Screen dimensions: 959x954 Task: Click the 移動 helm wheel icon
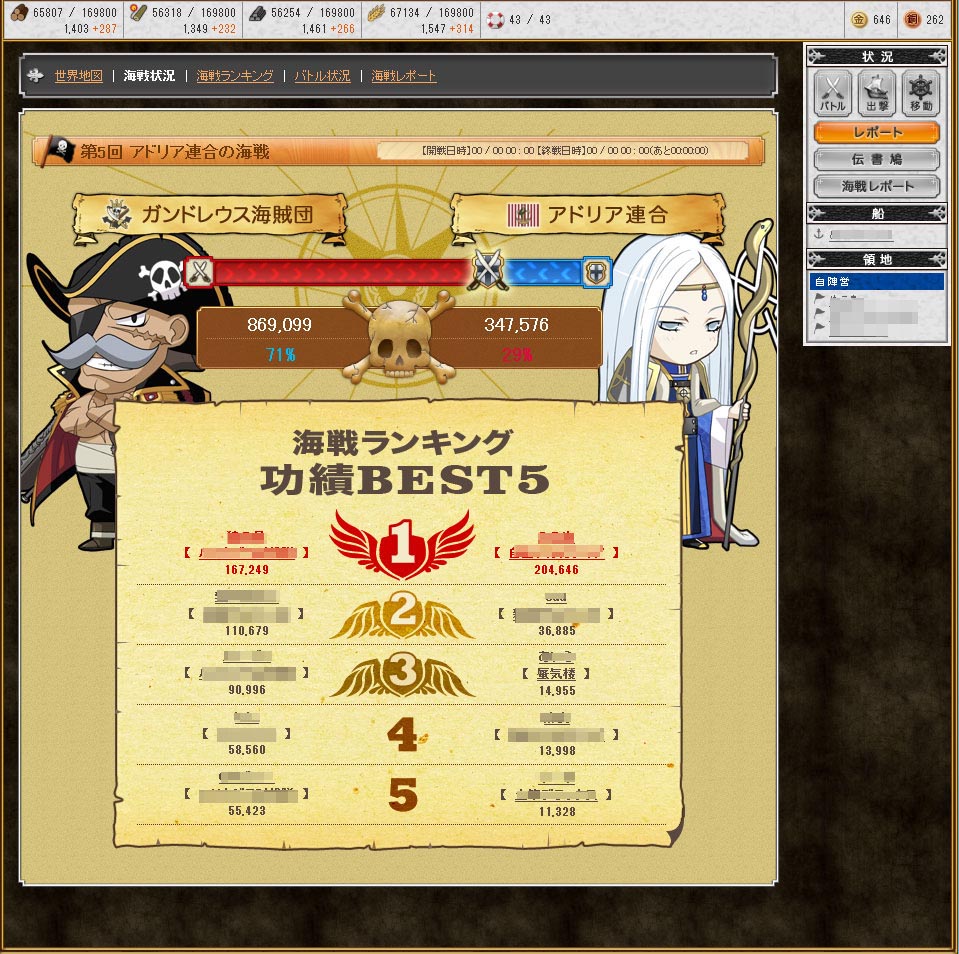pyautogui.click(x=920, y=93)
